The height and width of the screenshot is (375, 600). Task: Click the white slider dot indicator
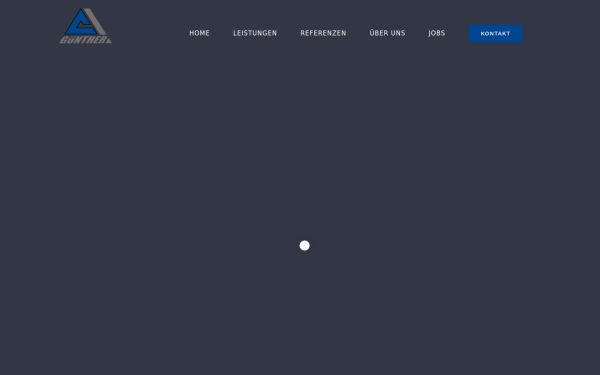pyautogui.click(x=305, y=246)
